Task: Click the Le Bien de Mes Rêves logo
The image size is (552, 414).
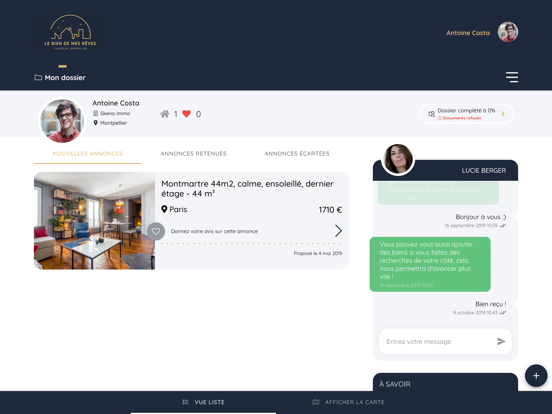Action: tap(70, 32)
